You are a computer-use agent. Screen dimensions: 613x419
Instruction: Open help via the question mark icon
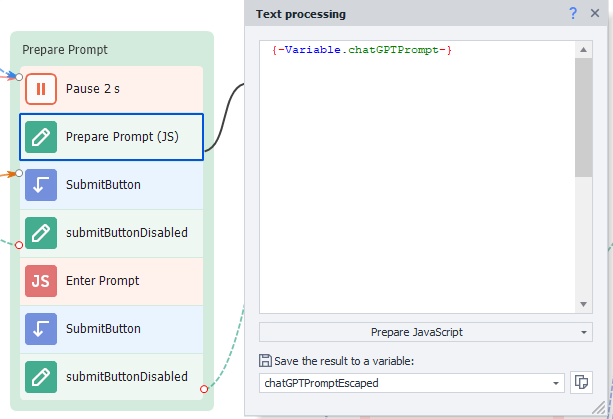coord(573,13)
